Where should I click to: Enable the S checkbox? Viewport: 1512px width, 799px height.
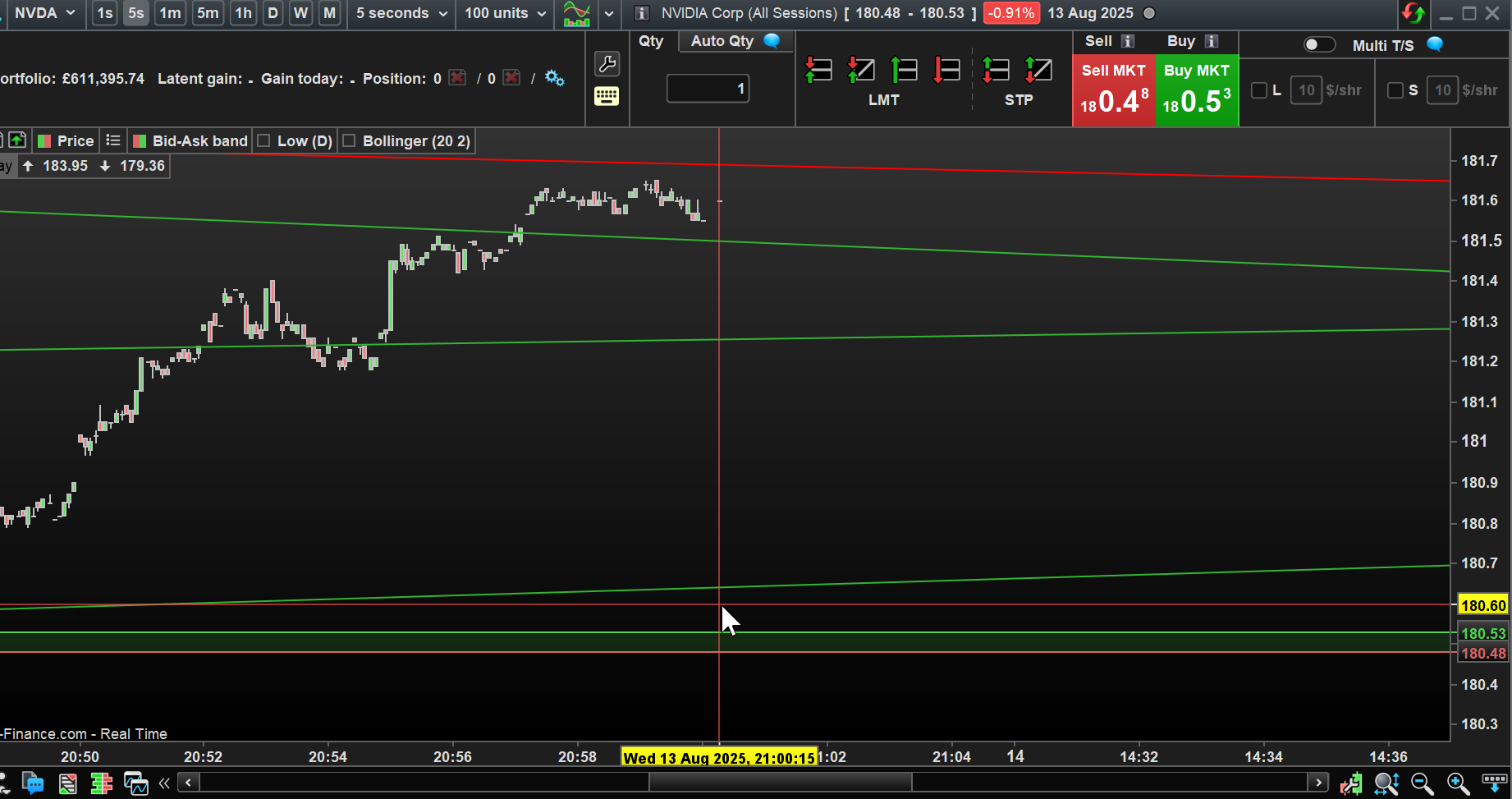(1395, 90)
